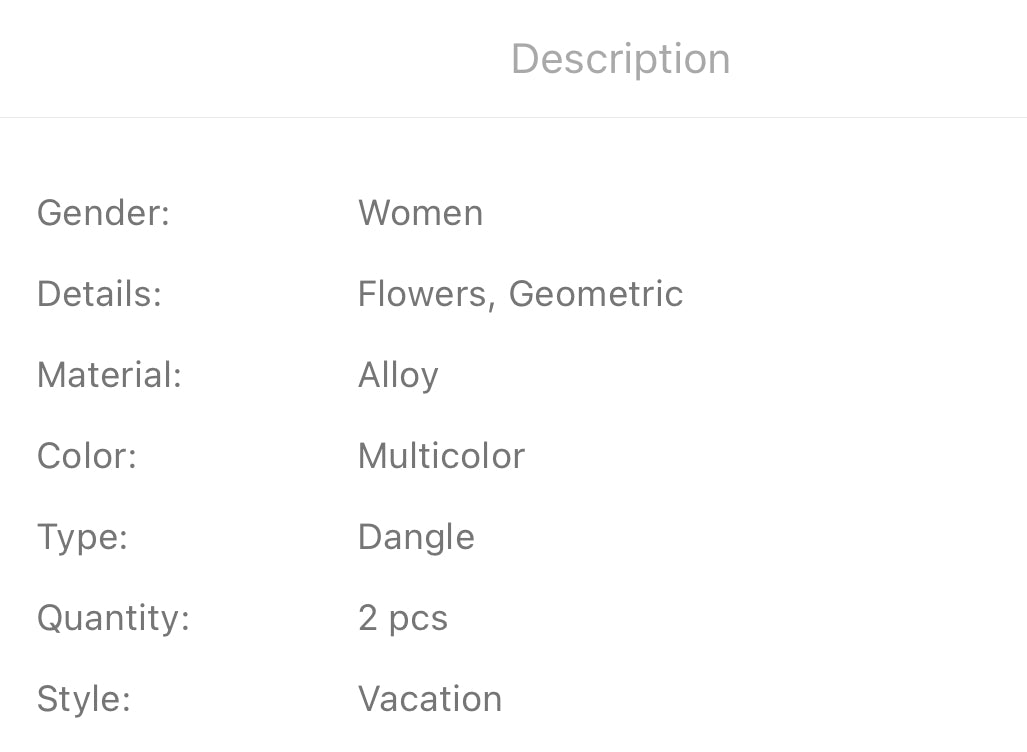Click the Type field label

click(x=82, y=537)
